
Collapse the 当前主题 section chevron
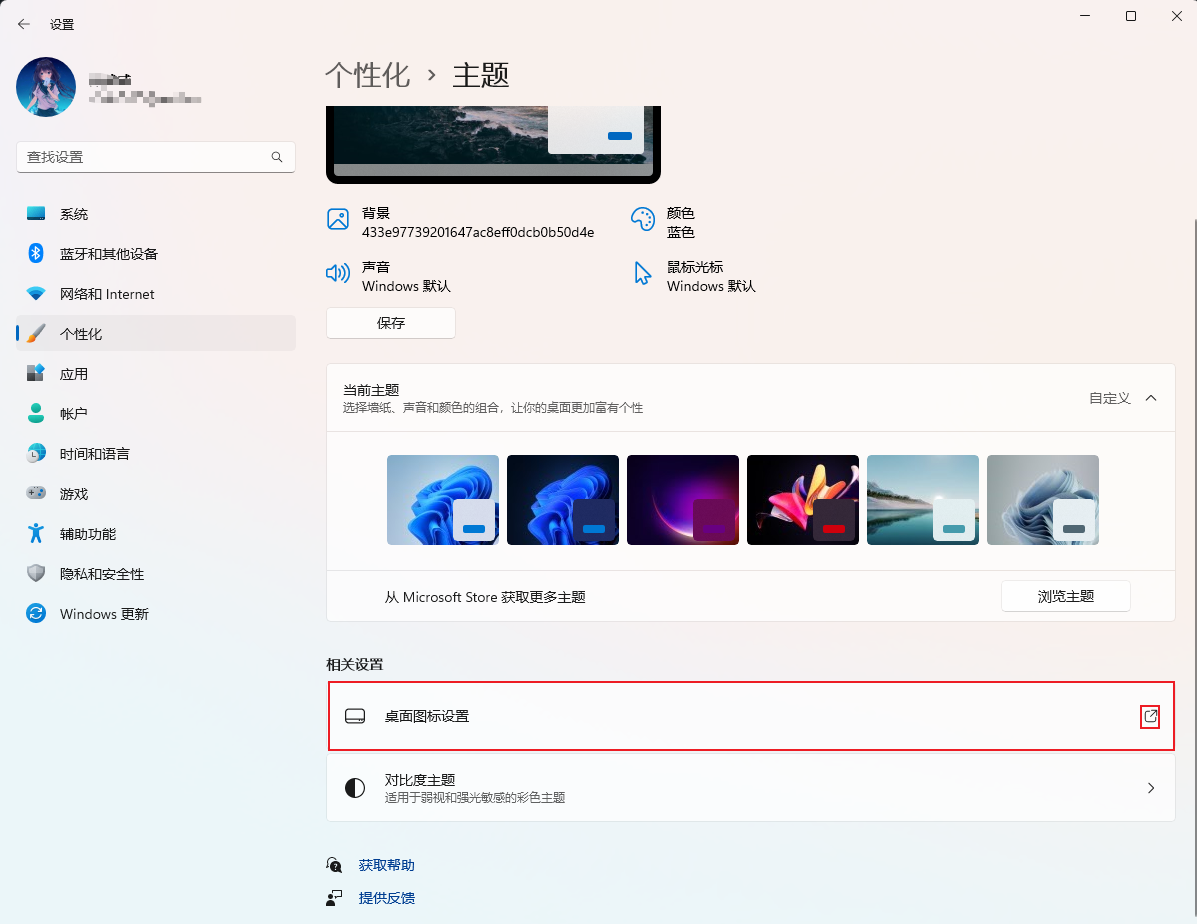(x=1151, y=398)
